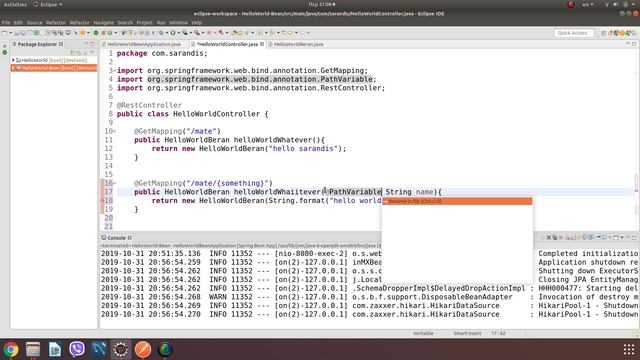Viewport: 640px width, 360px height.
Task: Open Chrome from the taskbar
Action: 11,349
